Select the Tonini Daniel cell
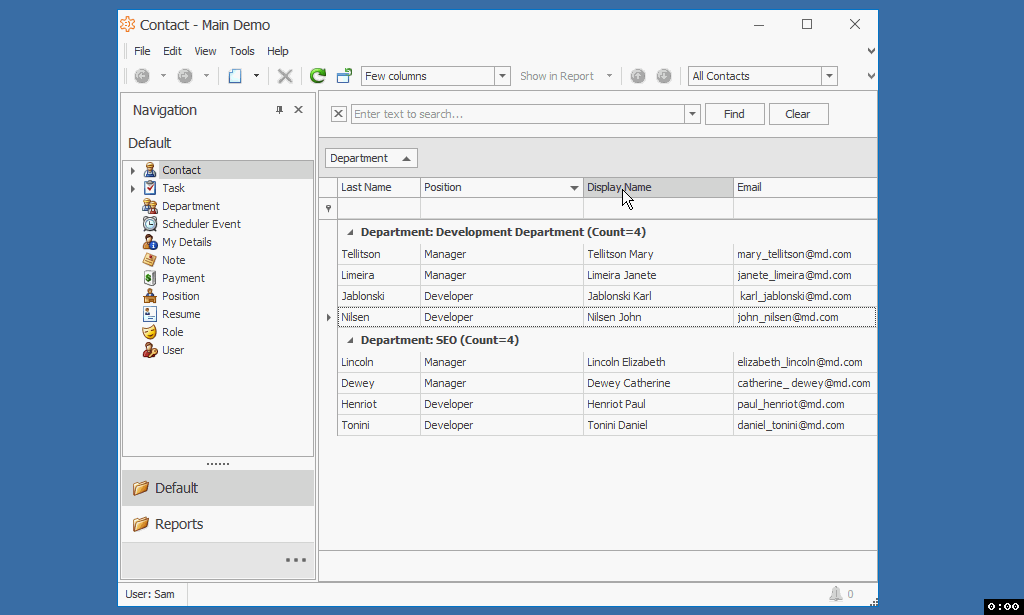This screenshot has width=1024, height=615. pos(658,425)
